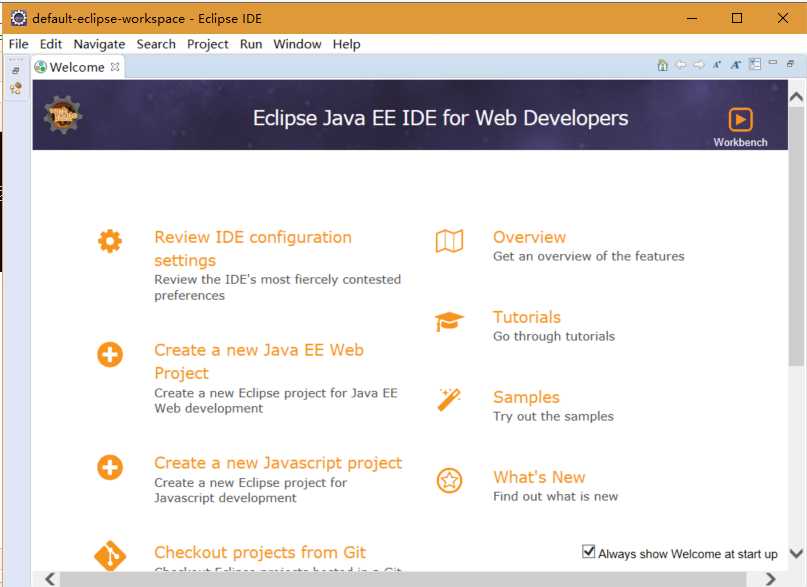Minimize the Welcome view pane
This screenshot has height=587, width=807.
[x=773, y=62]
